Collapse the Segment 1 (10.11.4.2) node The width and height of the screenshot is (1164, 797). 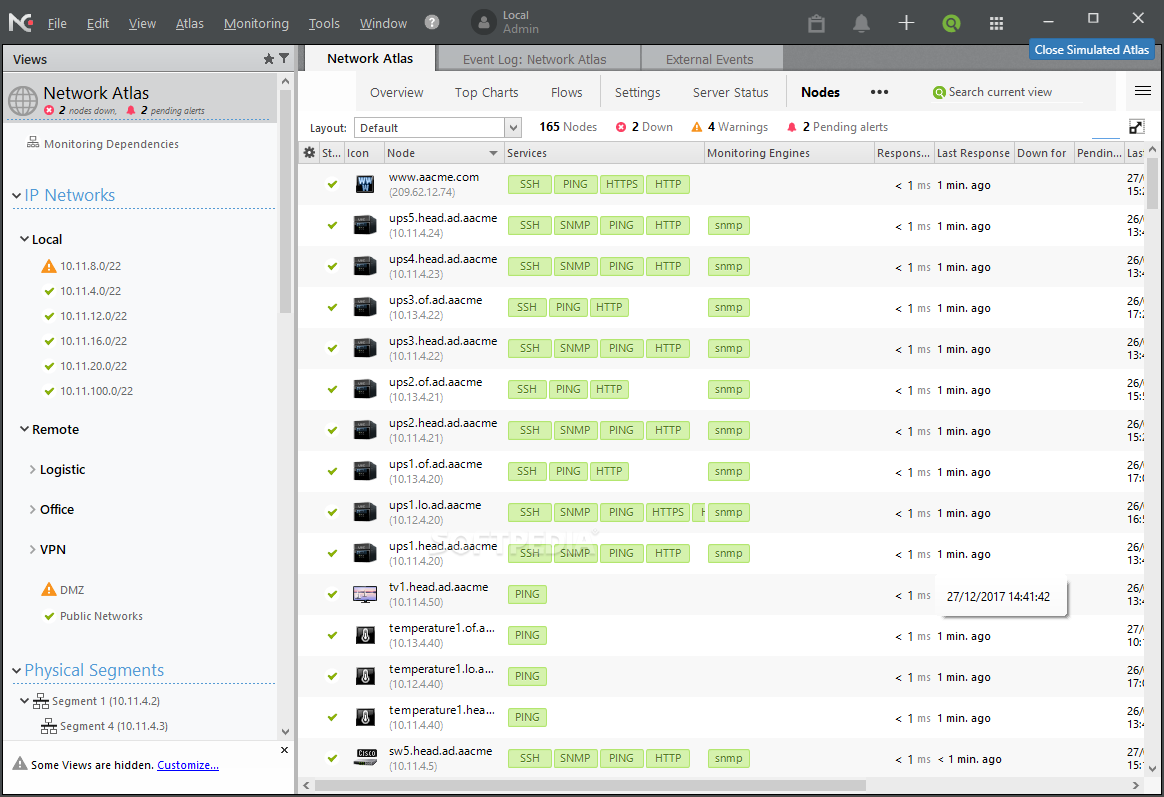click(24, 701)
